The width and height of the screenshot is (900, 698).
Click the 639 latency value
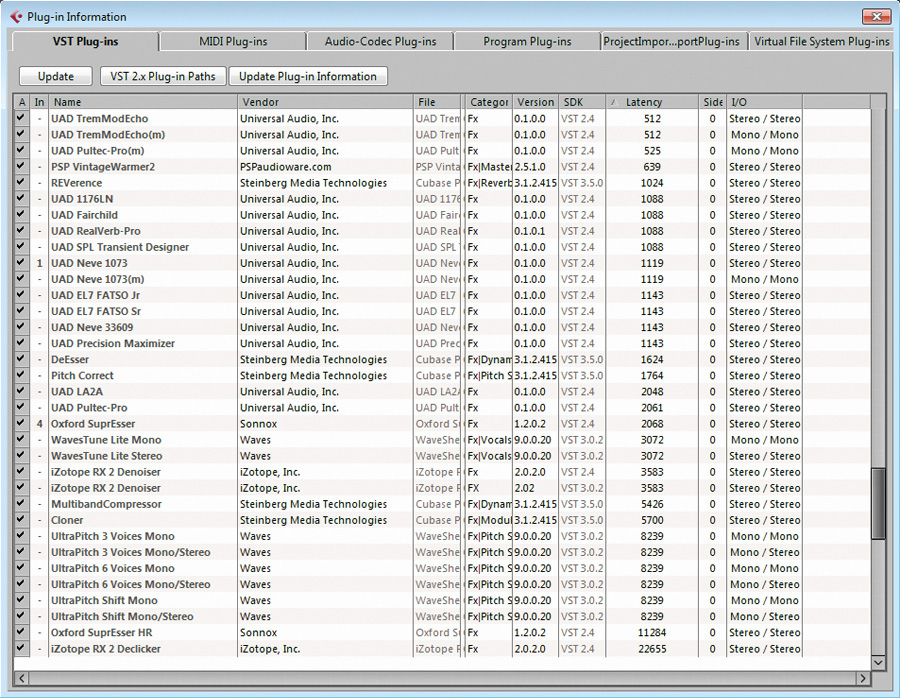click(652, 166)
